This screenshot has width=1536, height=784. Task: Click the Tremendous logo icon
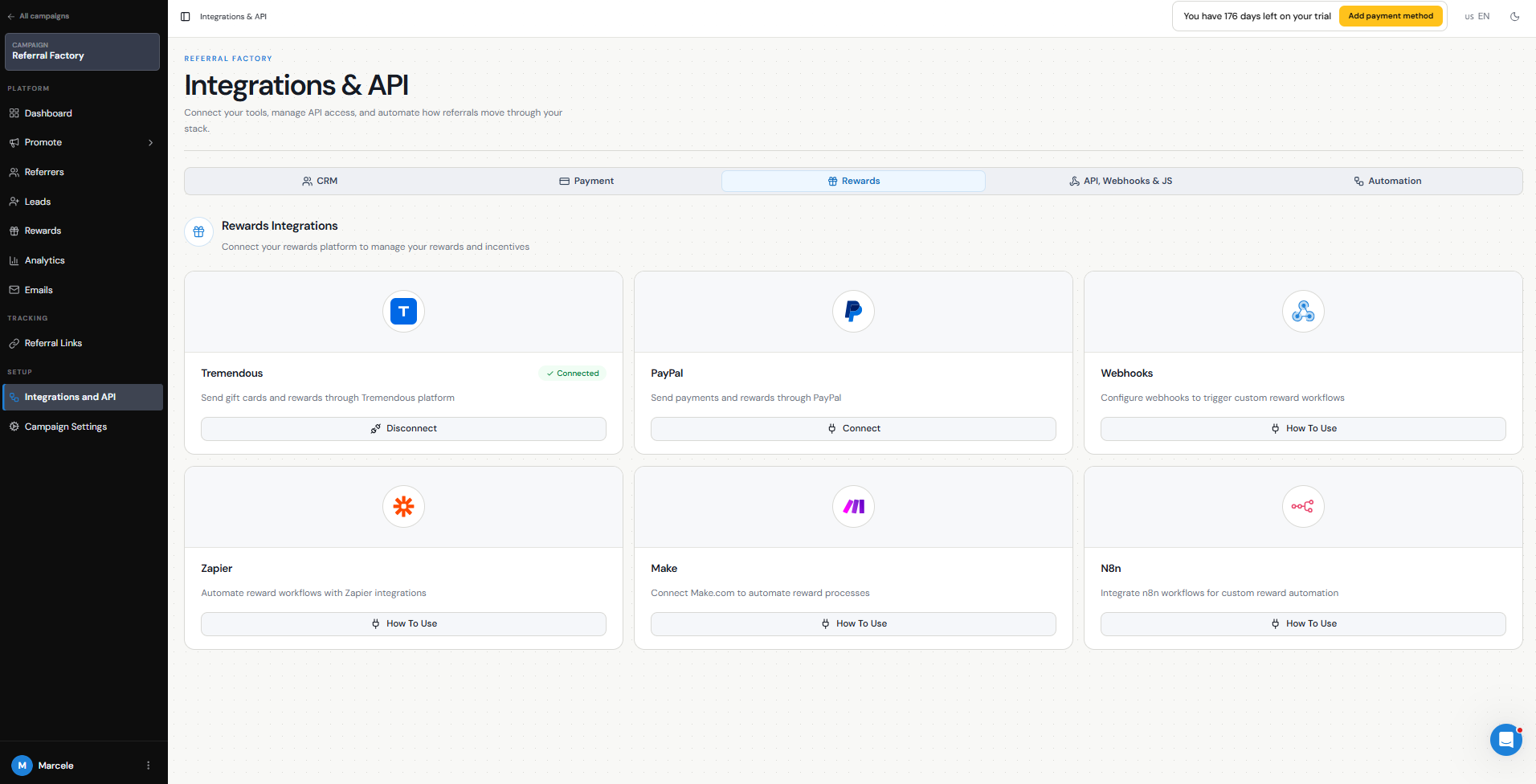403,311
